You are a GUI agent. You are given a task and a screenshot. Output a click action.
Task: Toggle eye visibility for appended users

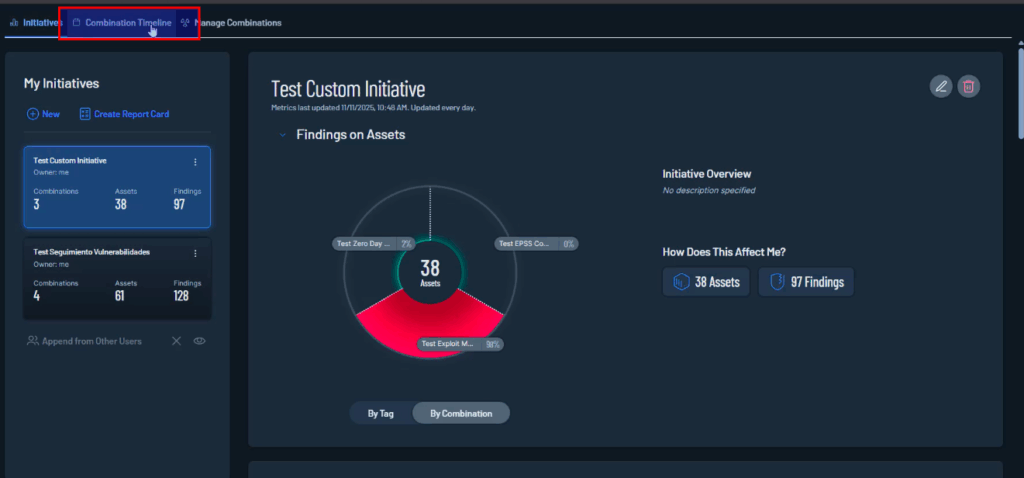199,341
